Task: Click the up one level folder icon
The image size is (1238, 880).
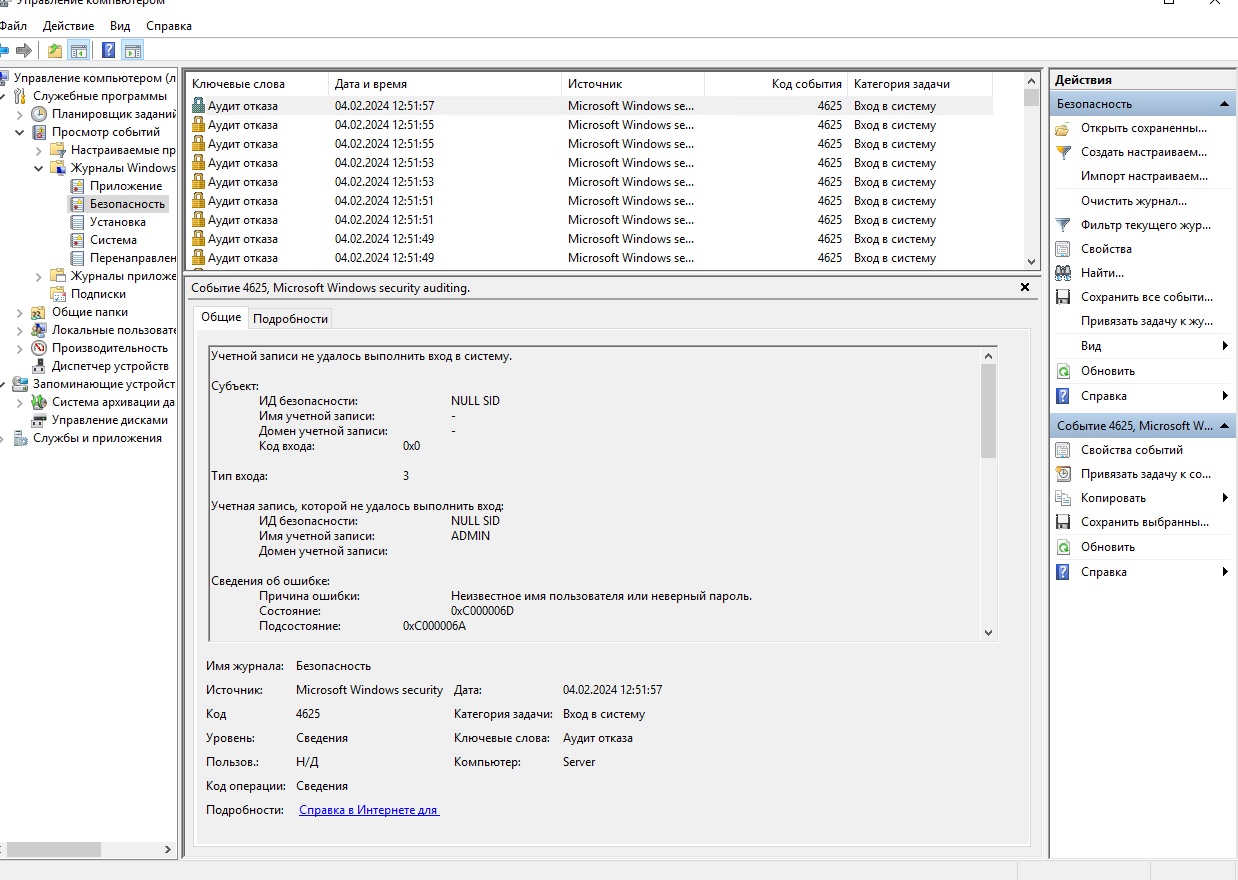Action: click(55, 50)
